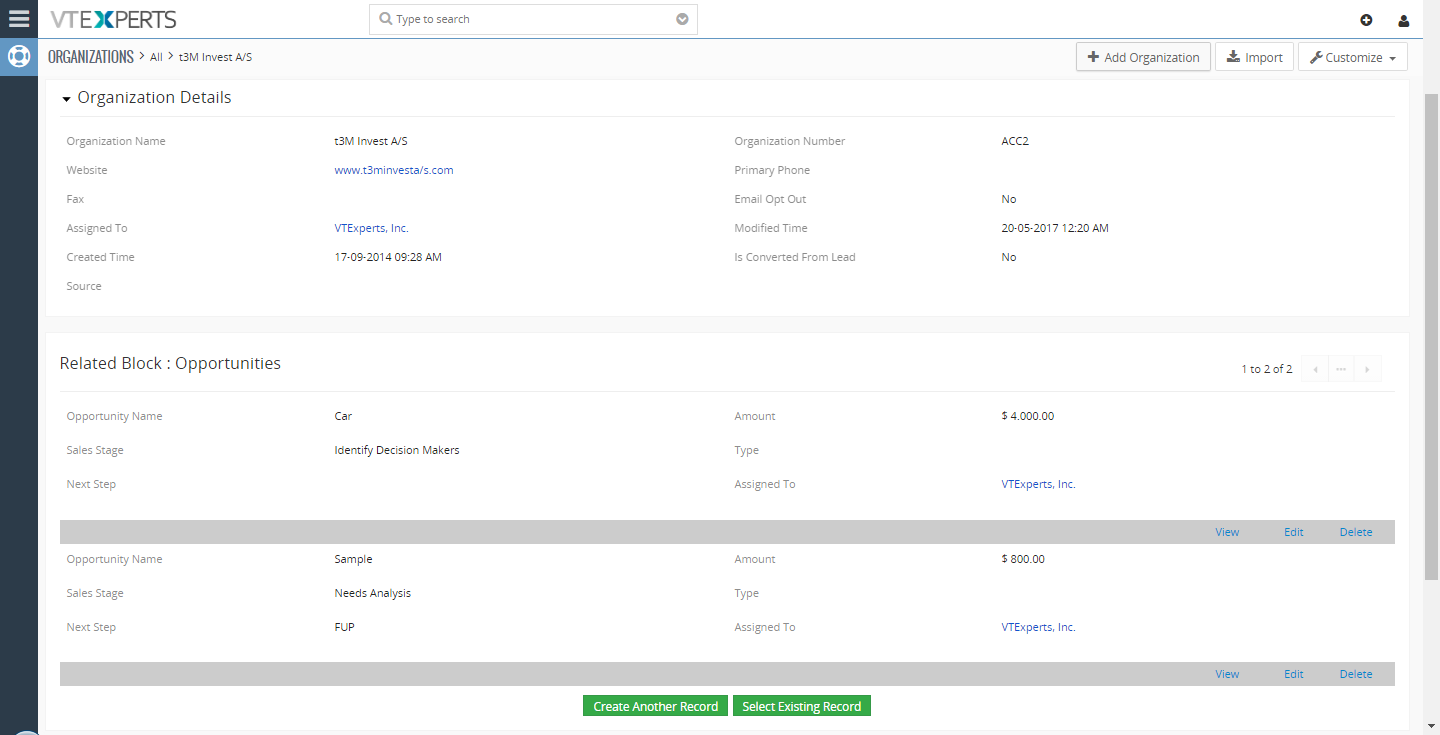Open the user profile icon
The image size is (1440, 735).
coord(1404,20)
